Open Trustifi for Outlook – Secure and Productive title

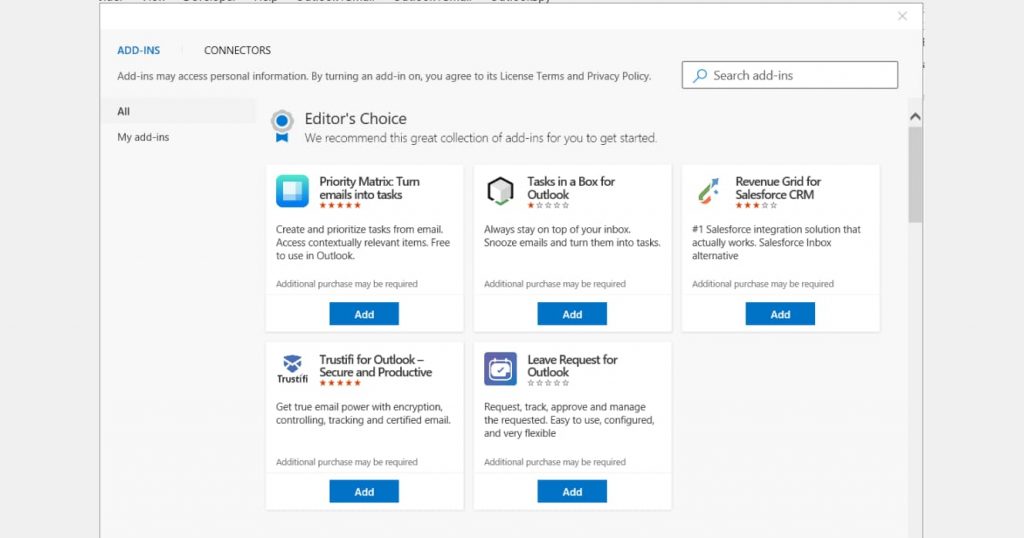click(x=376, y=366)
